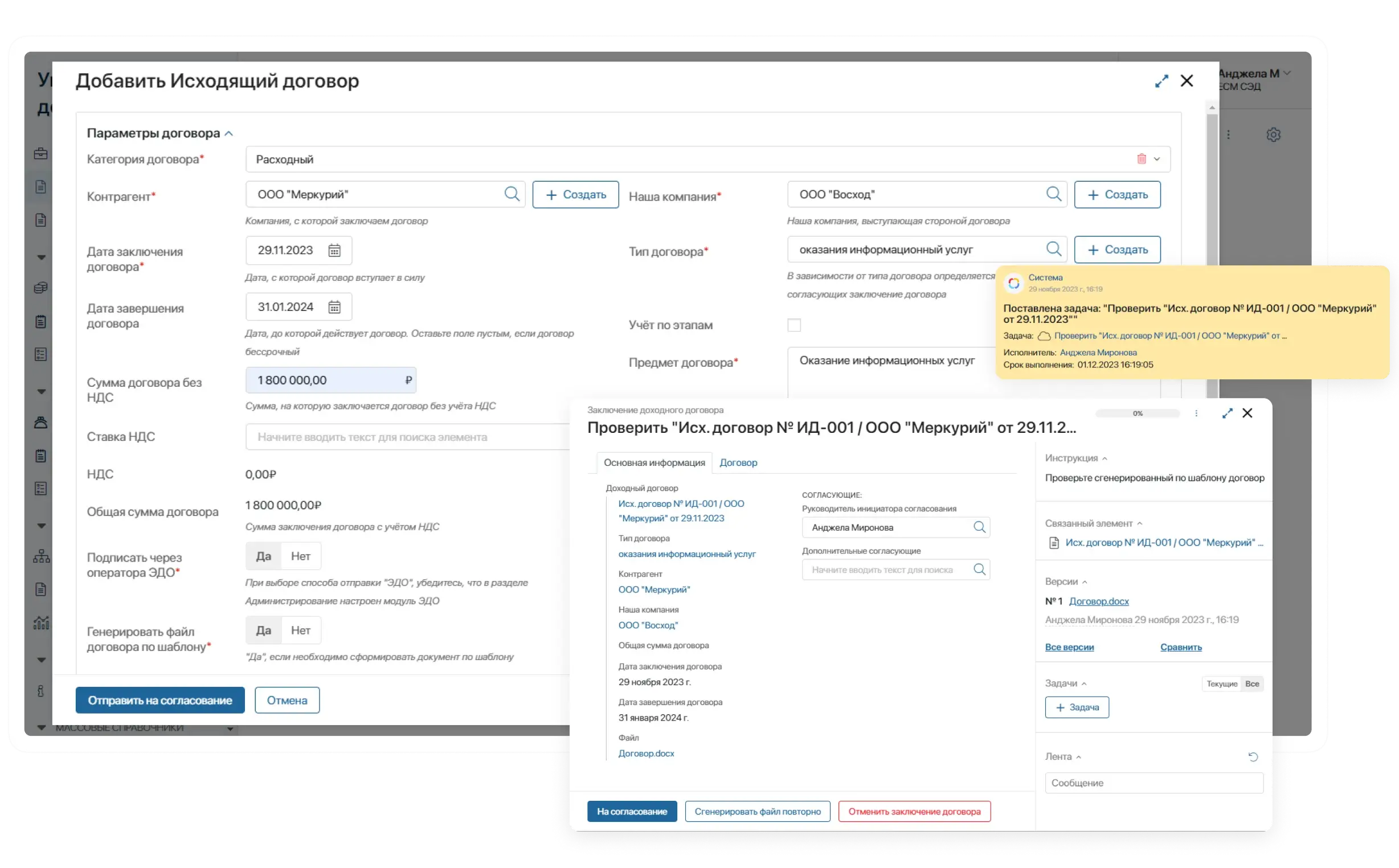Switch the tasks filter to Все
This screenshot has width=1399, height=868.
[1252, 683]
